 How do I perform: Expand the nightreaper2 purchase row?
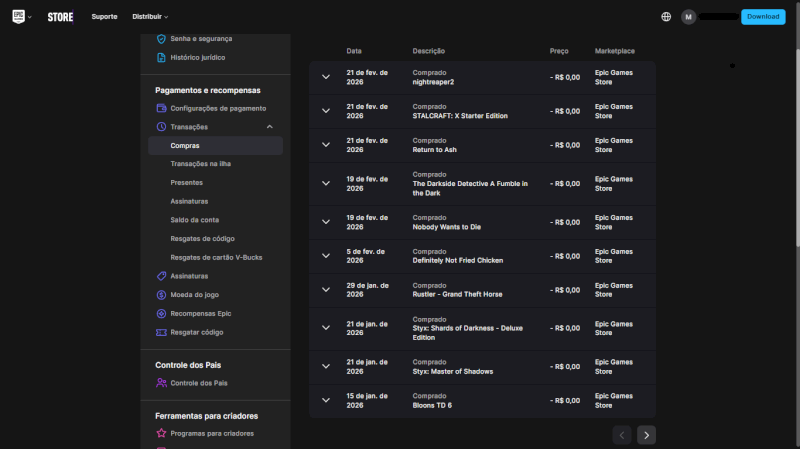pyautogui.click(x=325, y=77)
